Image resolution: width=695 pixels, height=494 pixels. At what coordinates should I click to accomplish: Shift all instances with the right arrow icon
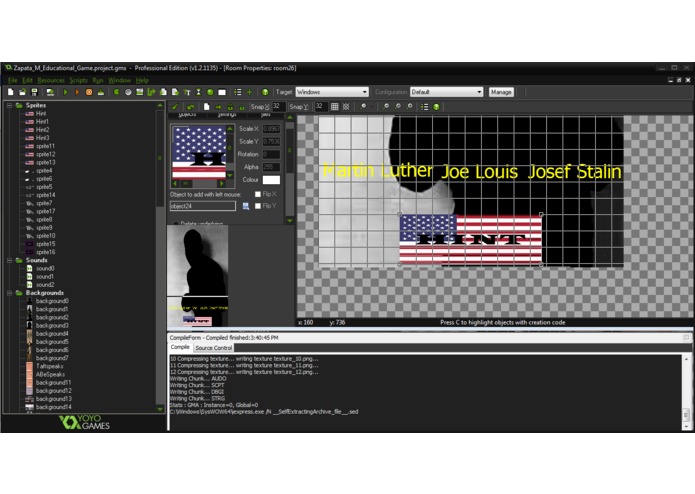[219, 107]
